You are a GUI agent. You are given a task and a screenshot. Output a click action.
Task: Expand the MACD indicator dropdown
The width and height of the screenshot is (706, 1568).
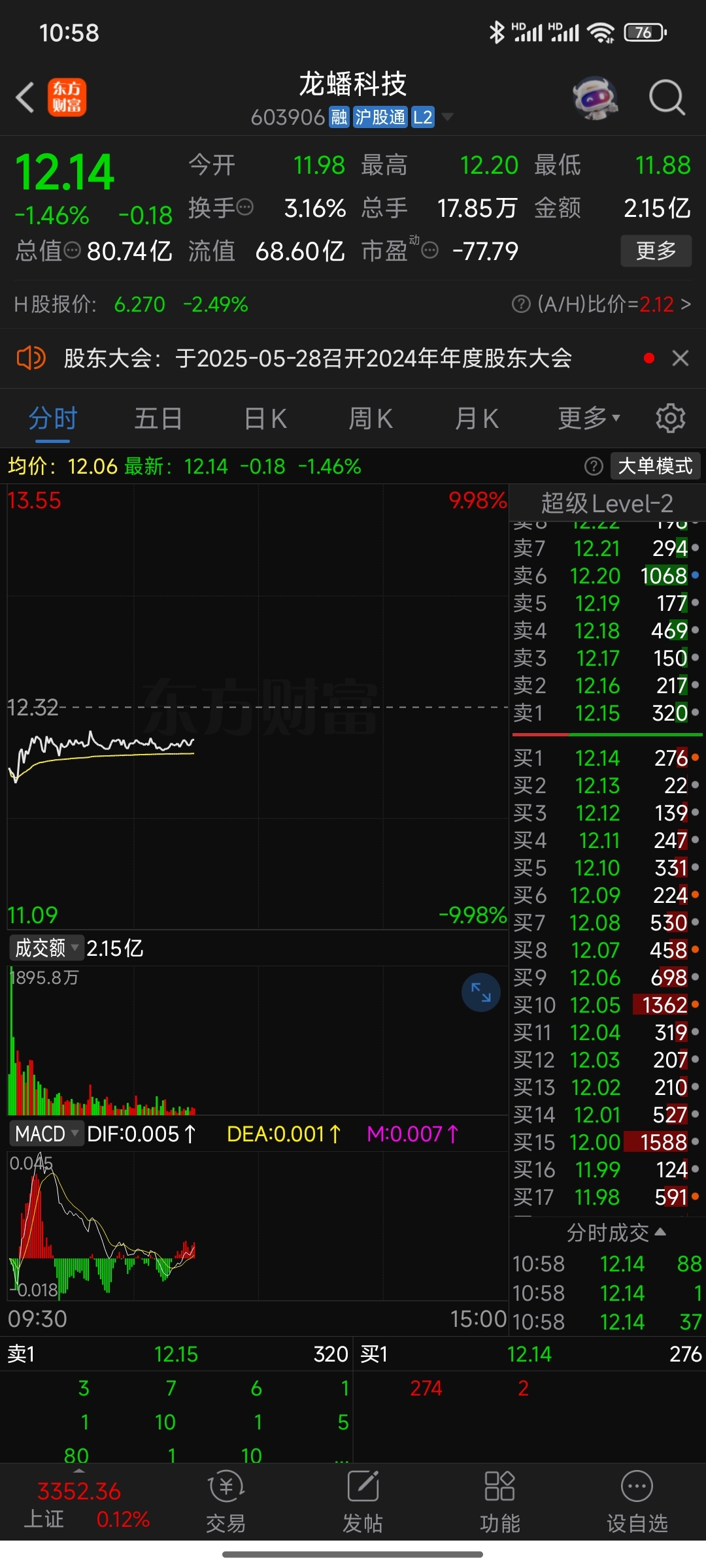(x=46, y=1134)
